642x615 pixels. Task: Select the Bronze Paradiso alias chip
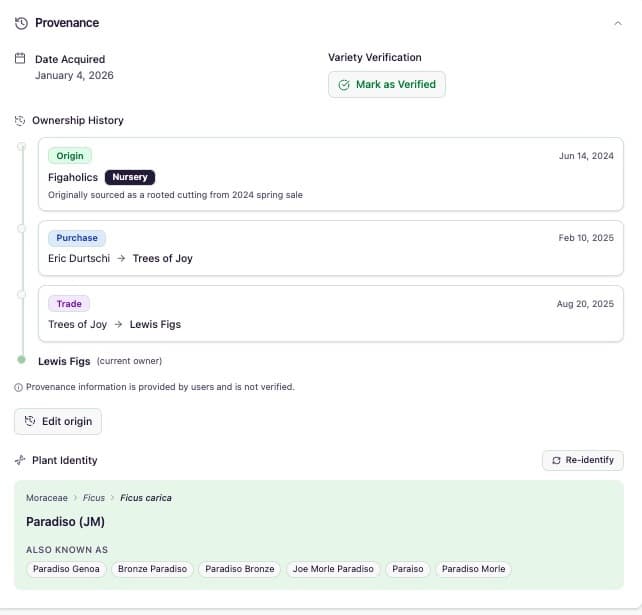click(x=152, y=569)
